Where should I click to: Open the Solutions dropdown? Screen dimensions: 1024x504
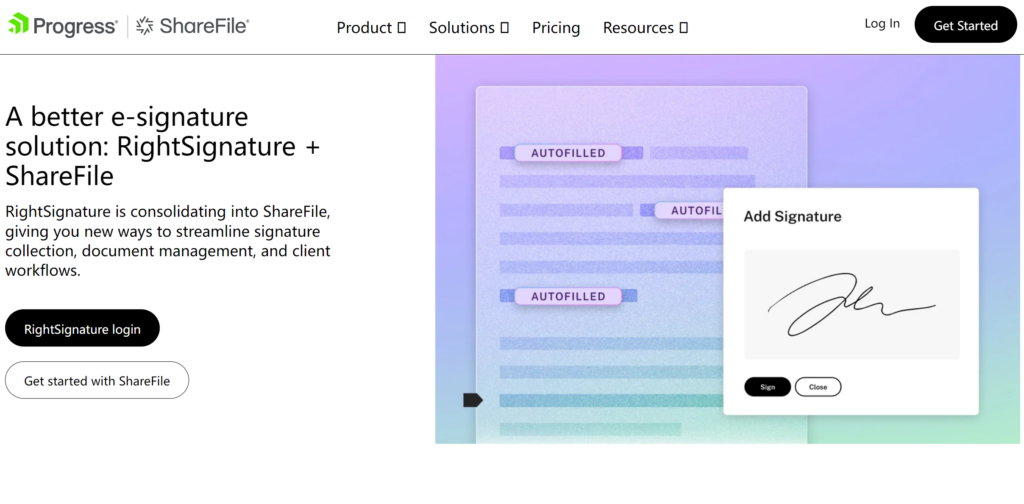coord(469,28)
